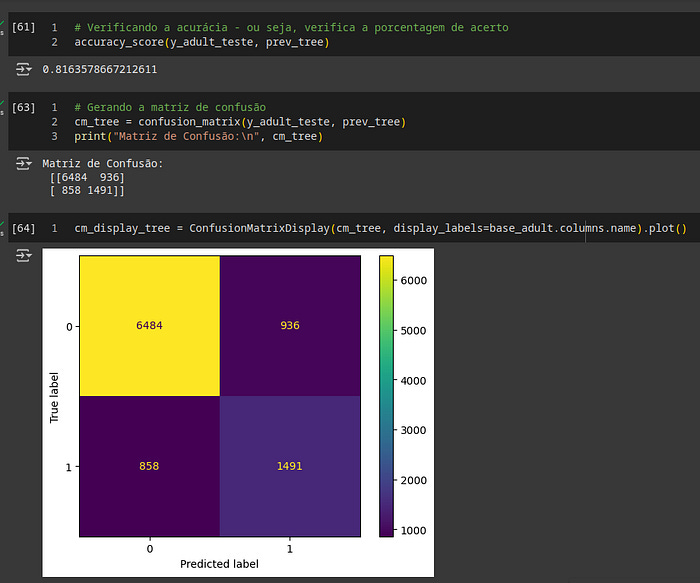
Task: Click the x-axis tick label 1
Action: [x=290, y=549]
